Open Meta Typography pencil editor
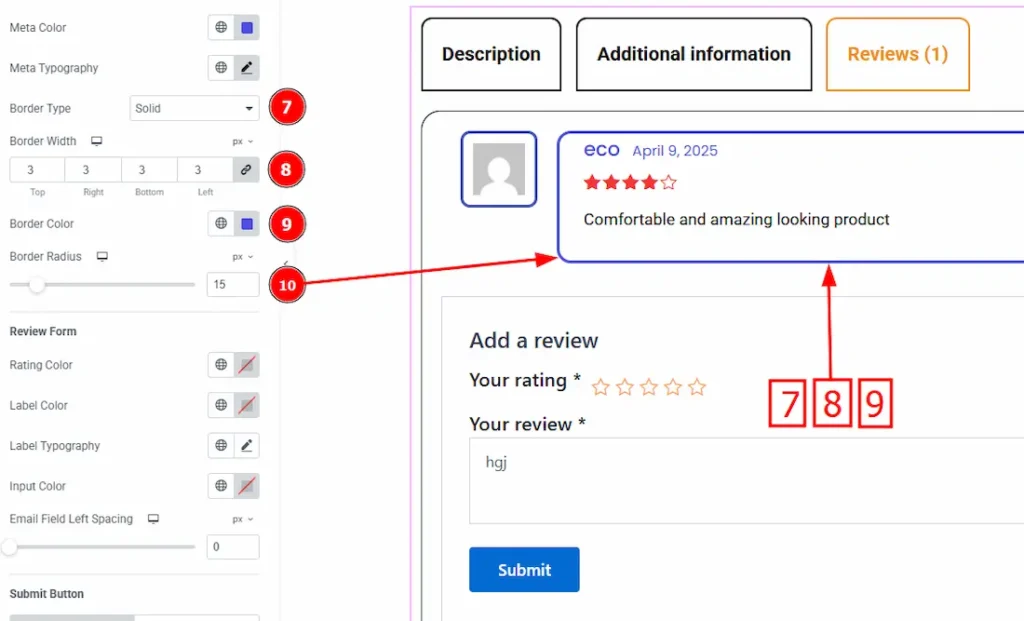Viewport: 1024px width, 621px height. (246, 68)
